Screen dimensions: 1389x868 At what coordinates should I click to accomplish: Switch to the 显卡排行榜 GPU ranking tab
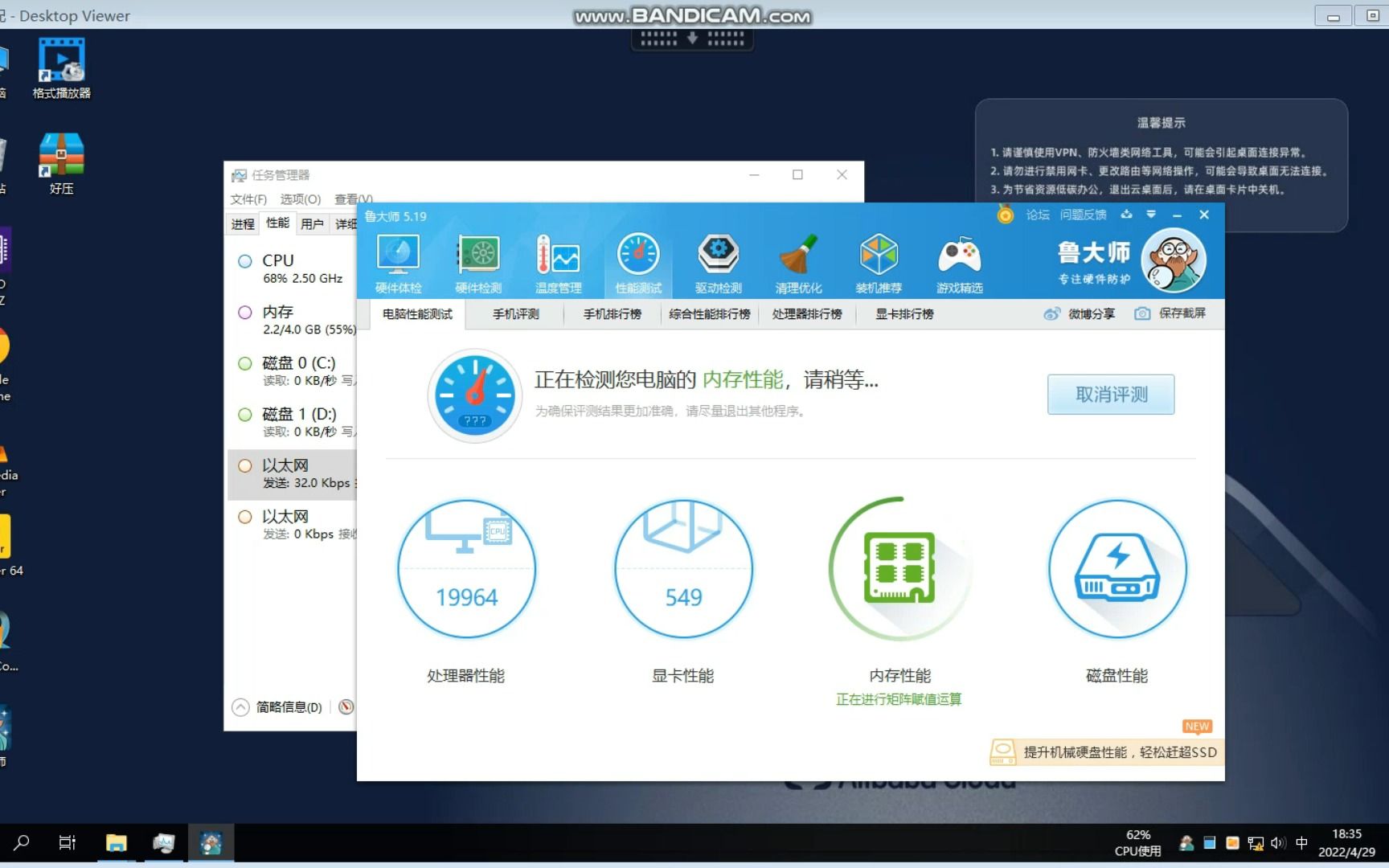click(902, 314)
